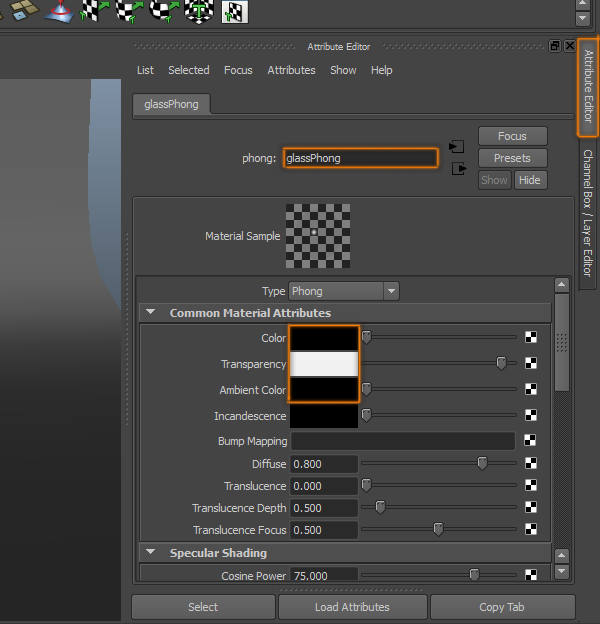Click the map button beside Bump Mapping field
This screenshot has width=600, height=624.
point(531,441)
